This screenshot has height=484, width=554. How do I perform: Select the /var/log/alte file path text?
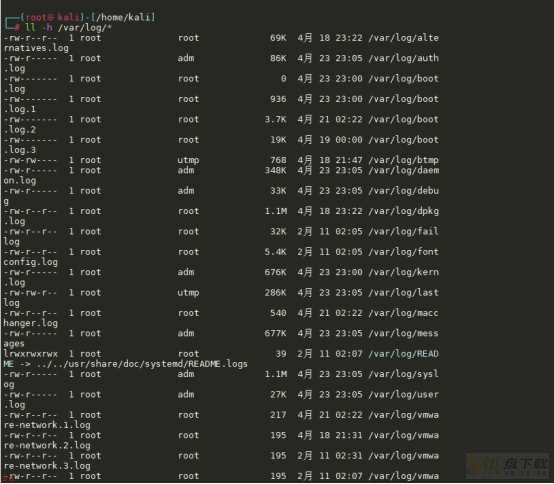pyautogui.click(x=403, y=38)
